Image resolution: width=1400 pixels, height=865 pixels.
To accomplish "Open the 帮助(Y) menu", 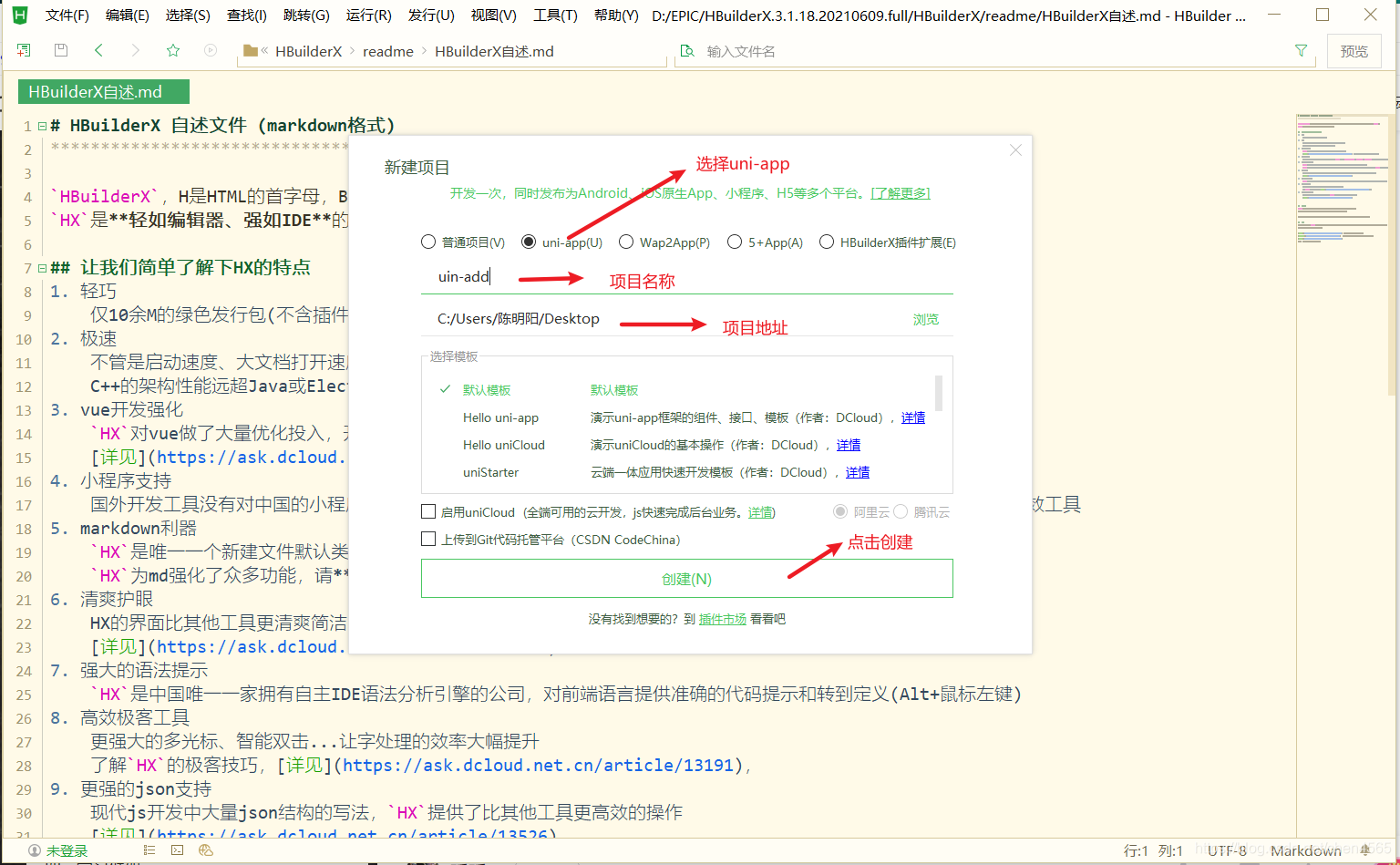I will (x=616, y=15).
